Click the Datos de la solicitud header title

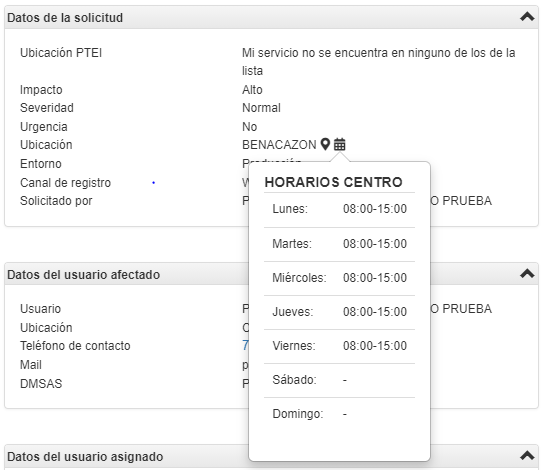tap(65, 17)
